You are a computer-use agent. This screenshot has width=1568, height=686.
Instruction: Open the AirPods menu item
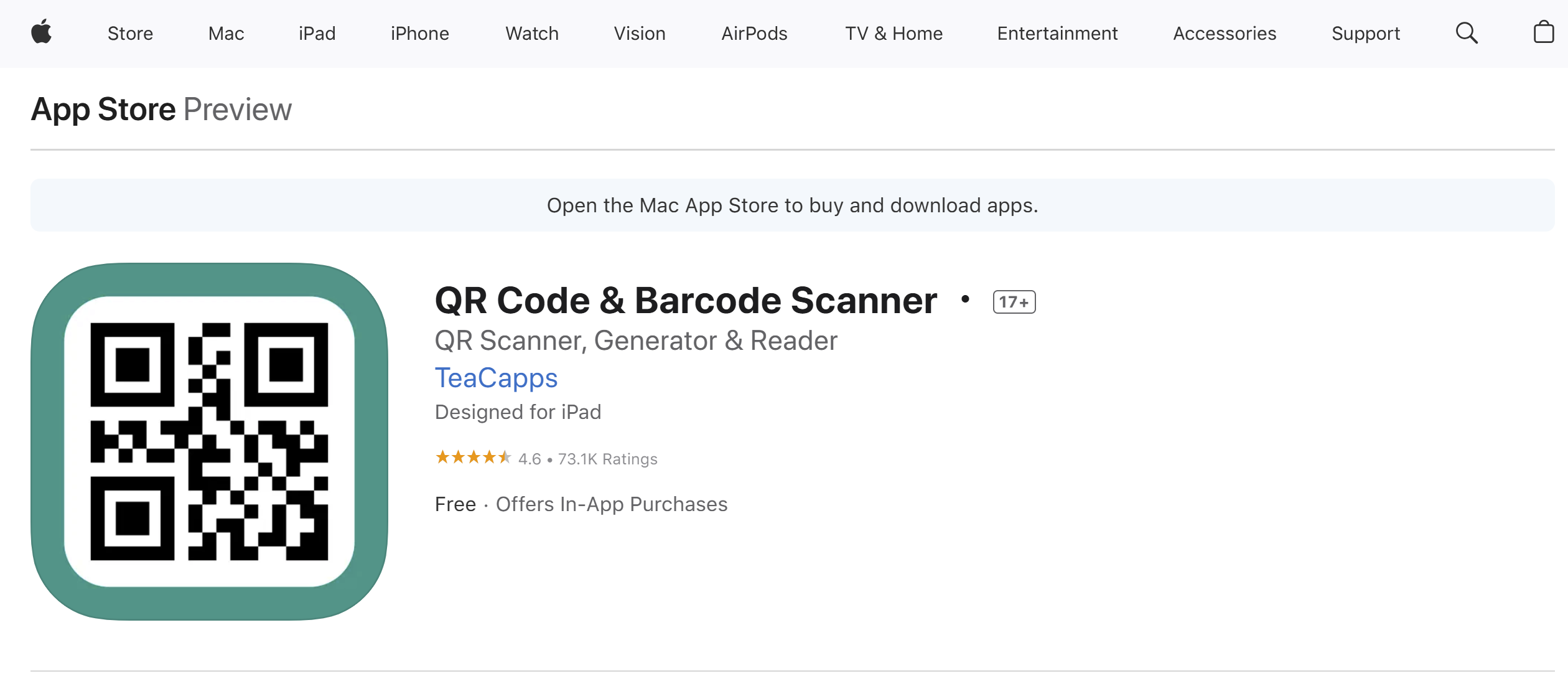(x=754, y=33)
